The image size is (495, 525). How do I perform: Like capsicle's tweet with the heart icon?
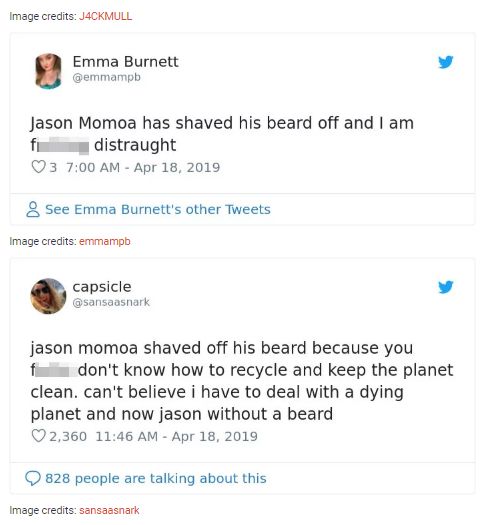[x=38, y=436]
